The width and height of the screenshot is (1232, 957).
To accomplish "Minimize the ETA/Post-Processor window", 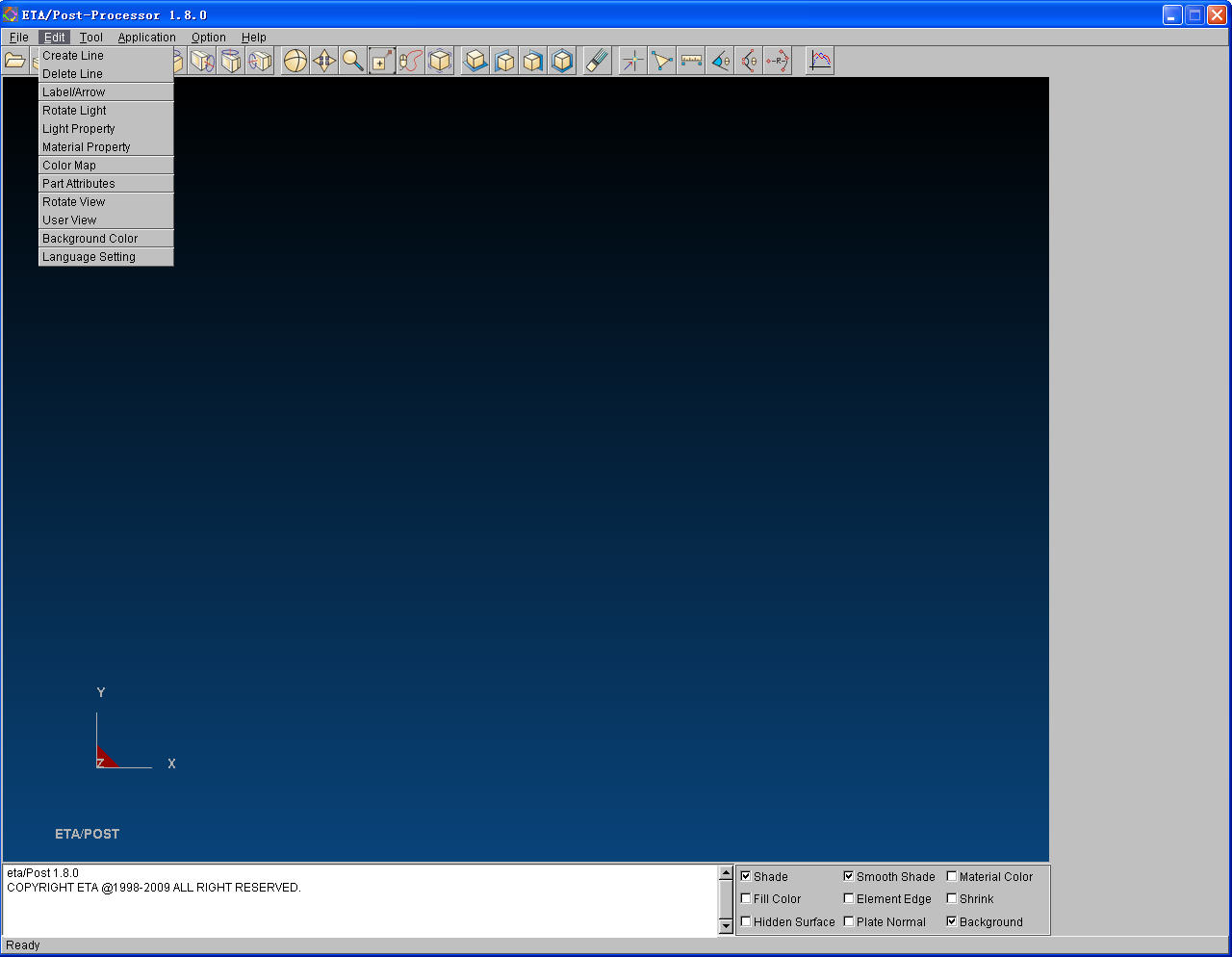I will pos(1172,14).
